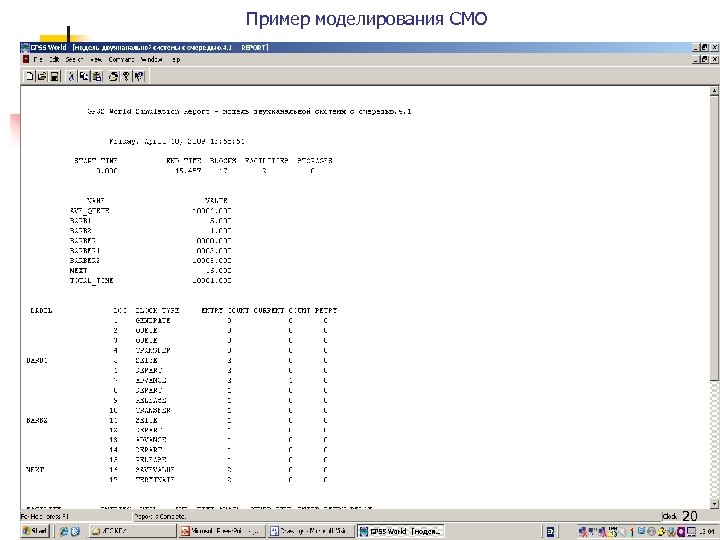Open the Window menu
720x540 pixels.
click(x=151, y=59)
